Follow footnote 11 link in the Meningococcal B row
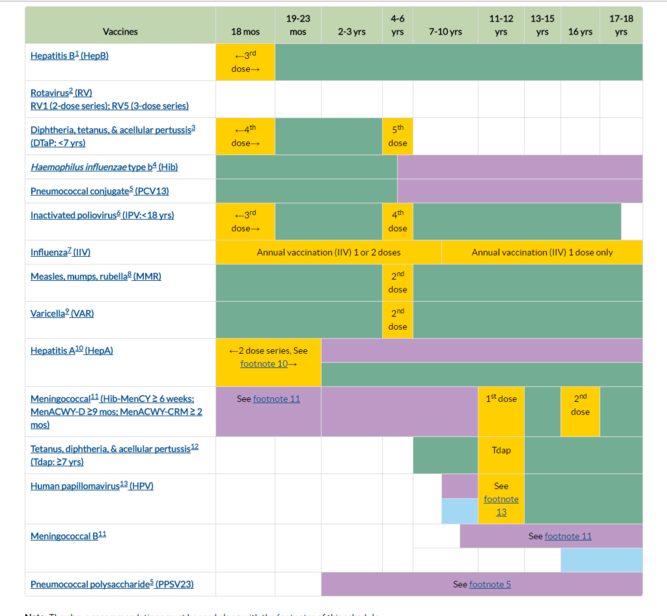The width and height of the screenshot is (667, 616). tap(568, 536)
